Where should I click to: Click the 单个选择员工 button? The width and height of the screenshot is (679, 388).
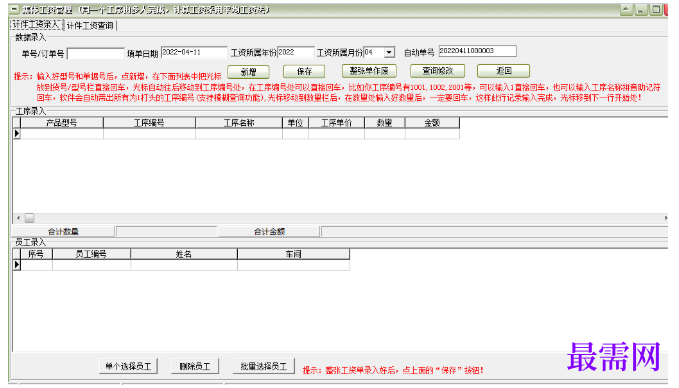128,366
